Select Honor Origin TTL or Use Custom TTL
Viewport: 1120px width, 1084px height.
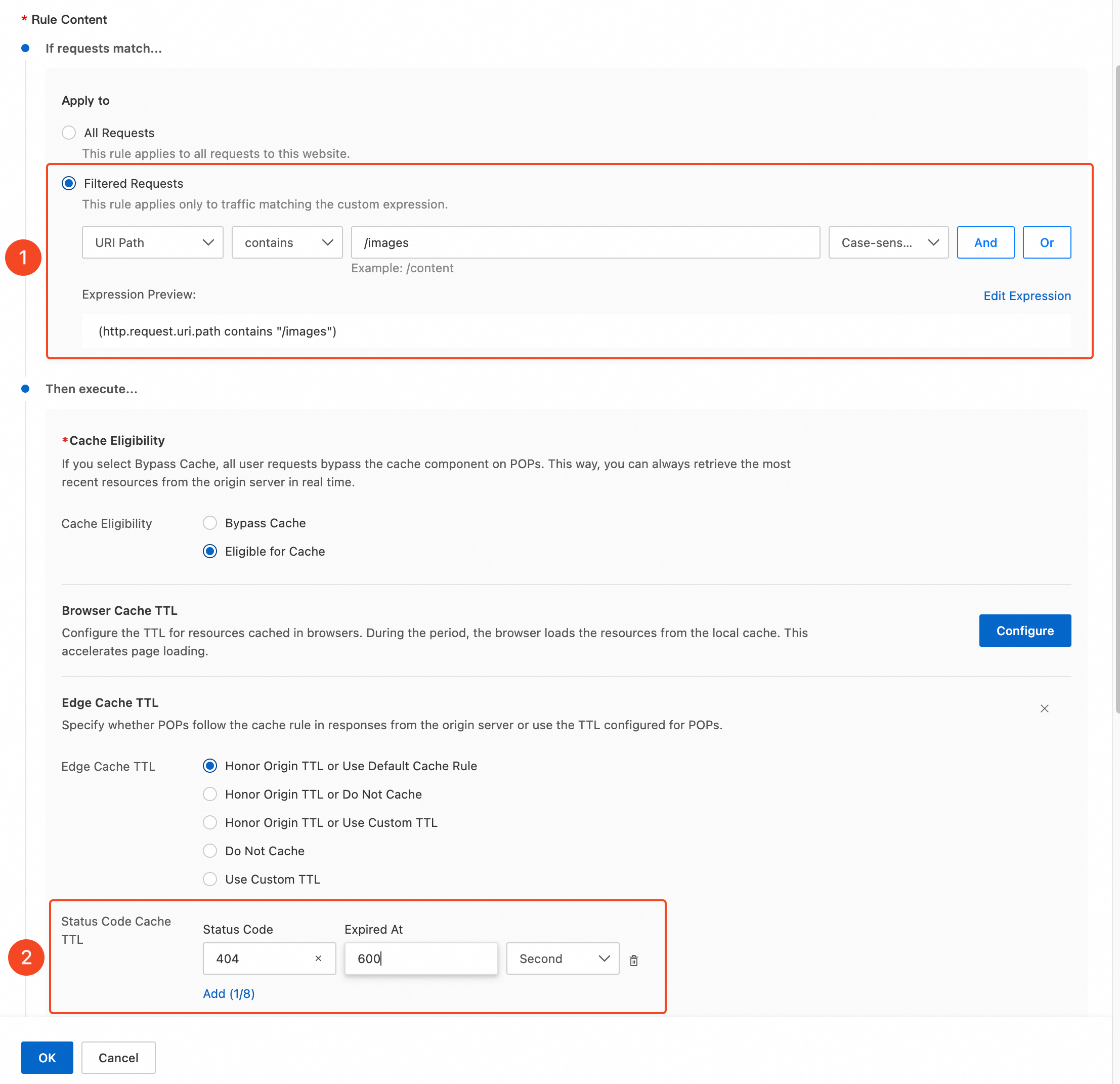210,822
